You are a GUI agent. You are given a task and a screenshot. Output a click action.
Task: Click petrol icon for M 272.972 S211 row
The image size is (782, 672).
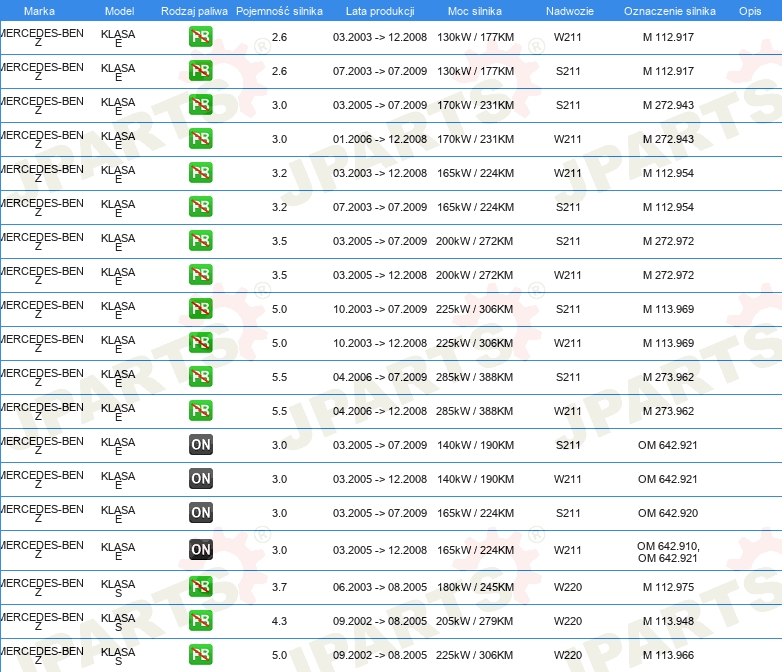pyautogui.click(x=200, y=240)
